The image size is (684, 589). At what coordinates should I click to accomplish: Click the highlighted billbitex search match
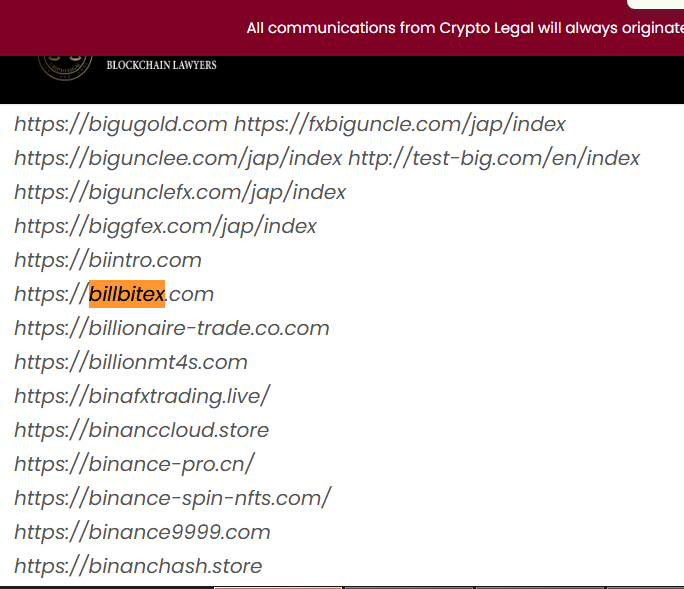tap(127, 294)
